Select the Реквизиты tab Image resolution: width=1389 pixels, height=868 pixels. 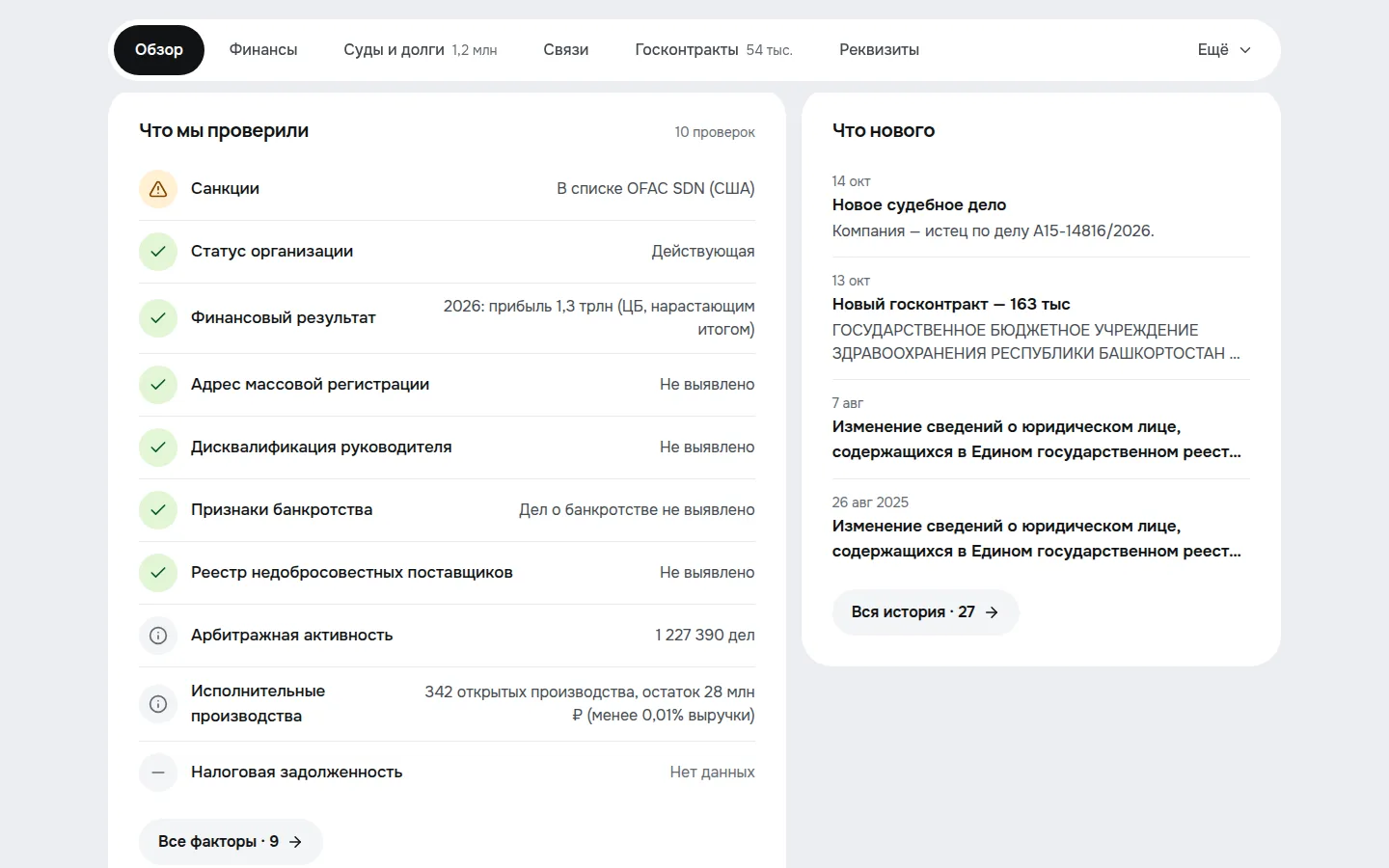[879, 50]
